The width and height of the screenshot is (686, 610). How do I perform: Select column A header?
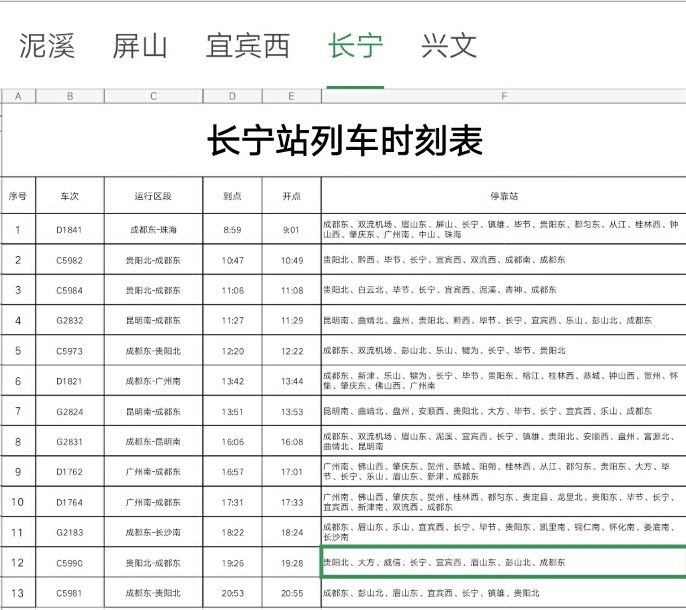(20, 96)
